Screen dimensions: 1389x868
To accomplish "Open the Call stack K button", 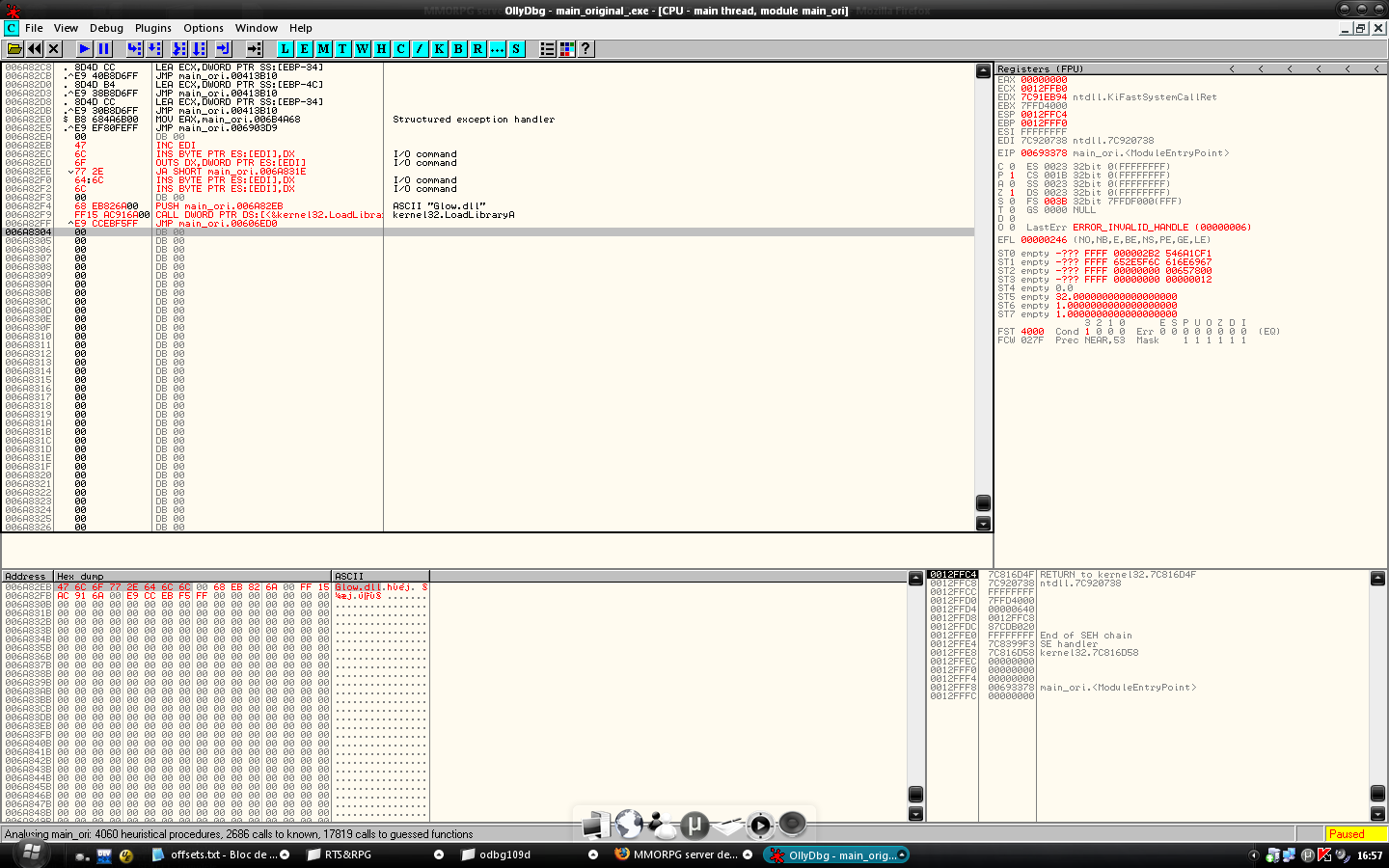I will coord(439,49).
